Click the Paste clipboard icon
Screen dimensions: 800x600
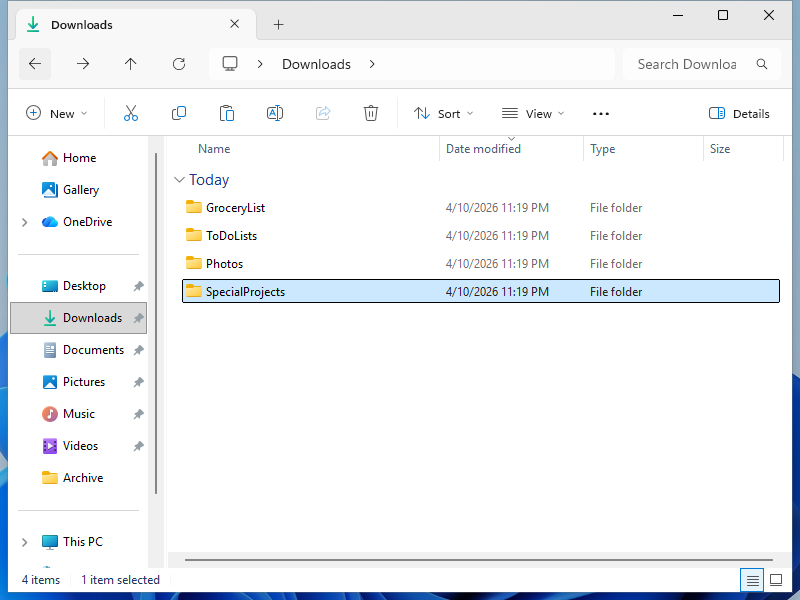click(x=227, y=113)
